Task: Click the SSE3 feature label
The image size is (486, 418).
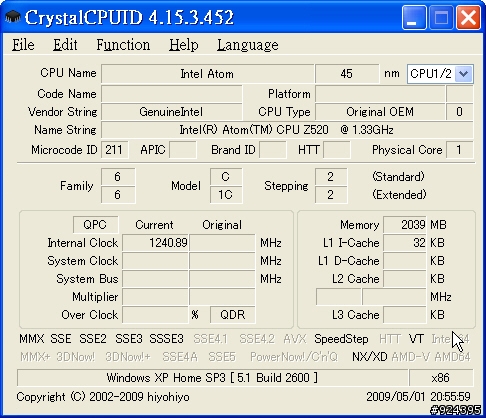Action: [129, 339]
